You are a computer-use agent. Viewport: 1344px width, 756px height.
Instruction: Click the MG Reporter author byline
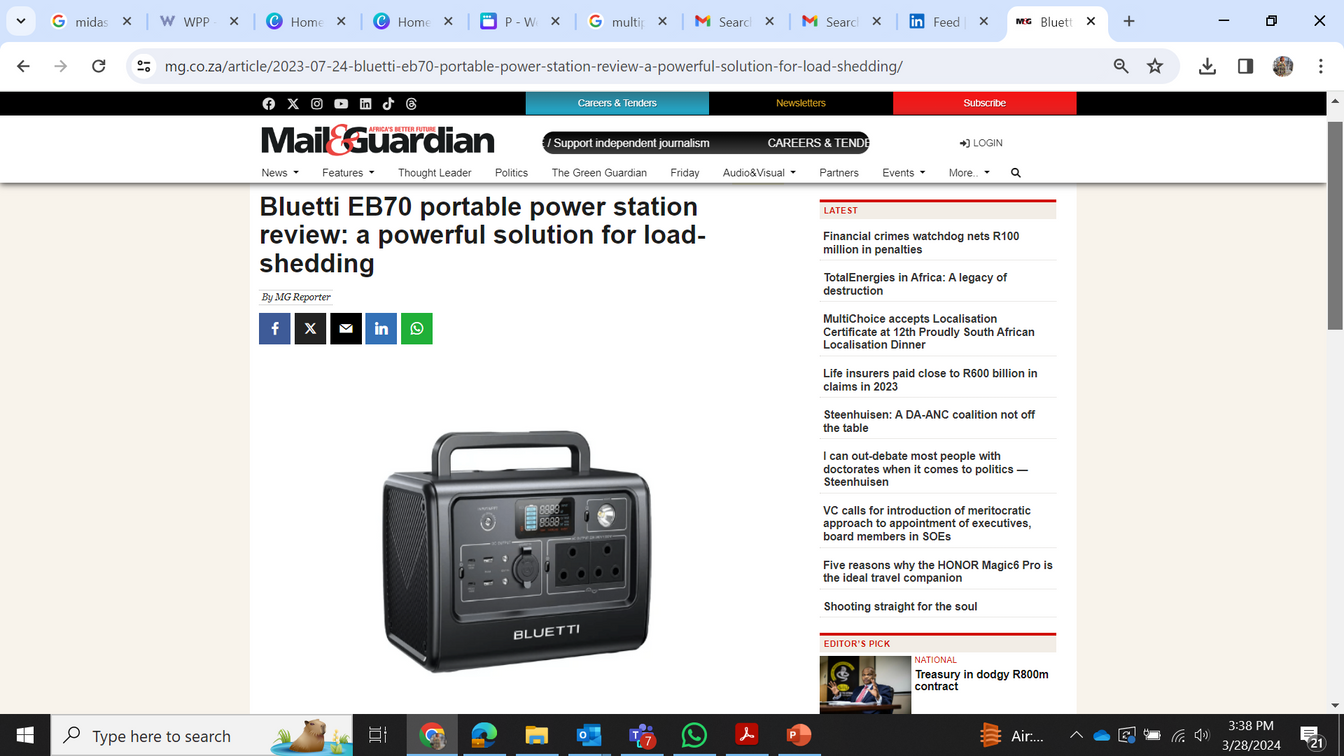point(296,297)
